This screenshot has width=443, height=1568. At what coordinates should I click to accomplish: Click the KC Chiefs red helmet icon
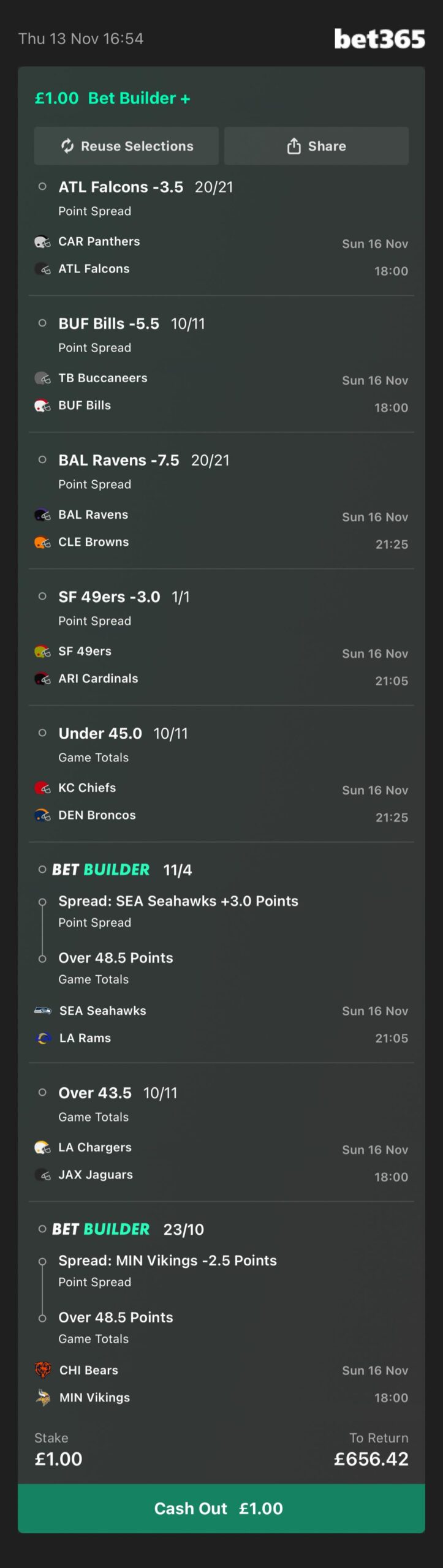click(x=42, y=788)
